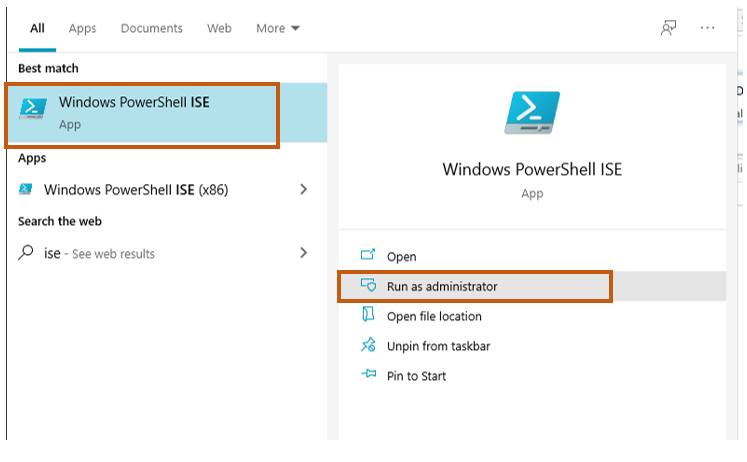Open the three-dot options menu
This screenshot has height=462, width=747.
point(707,28)
